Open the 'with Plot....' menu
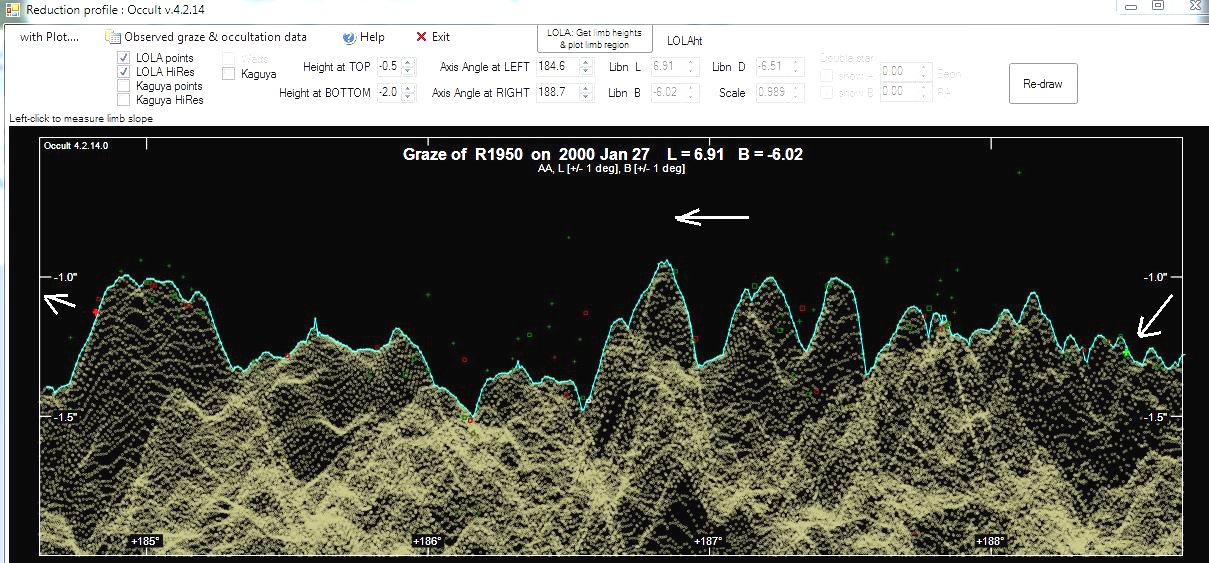Image resolution: width=1209 pixels, height=563 pixels. click(x=49, y=37)
